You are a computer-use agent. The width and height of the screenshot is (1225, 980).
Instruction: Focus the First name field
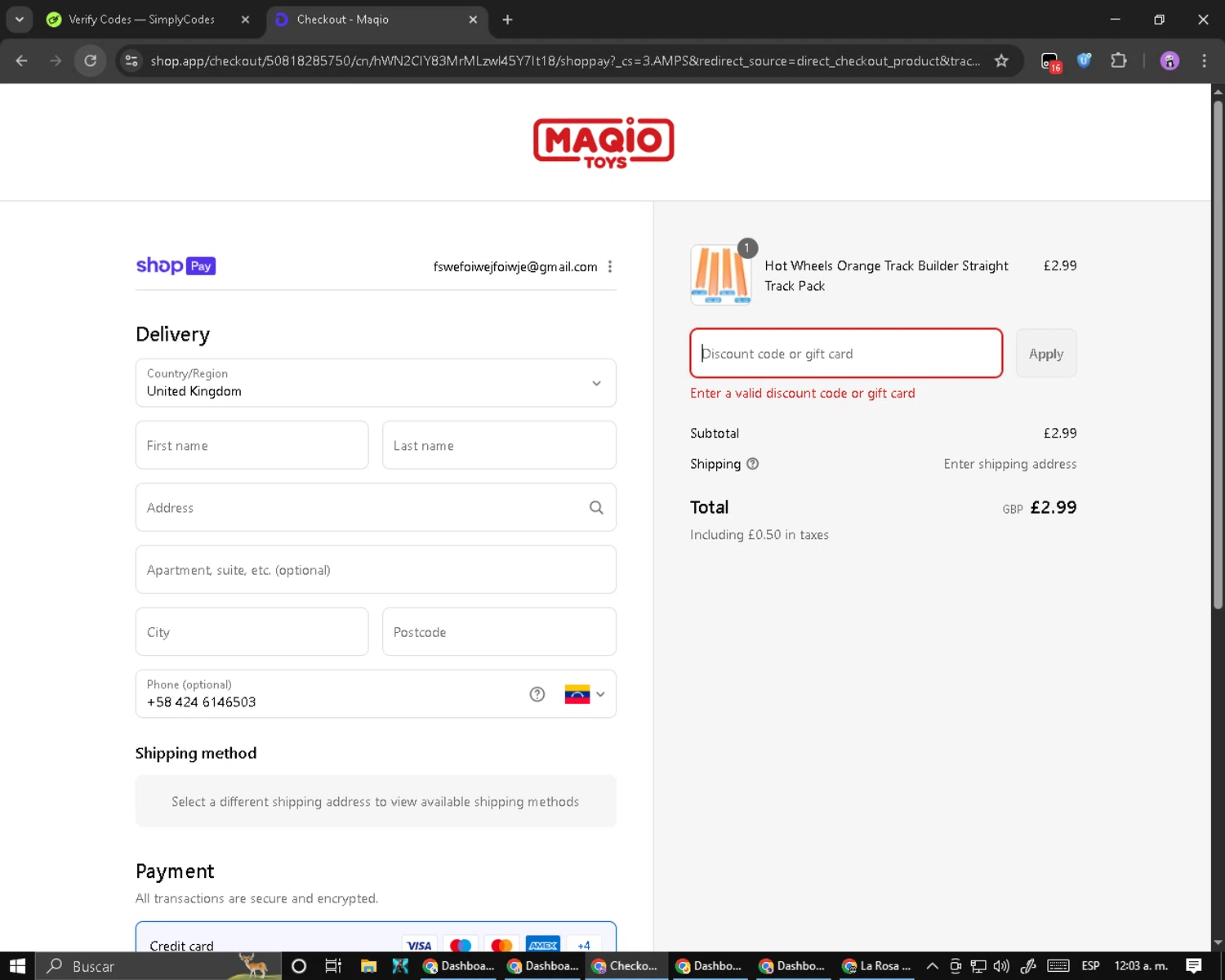click(x=252, y=445)
